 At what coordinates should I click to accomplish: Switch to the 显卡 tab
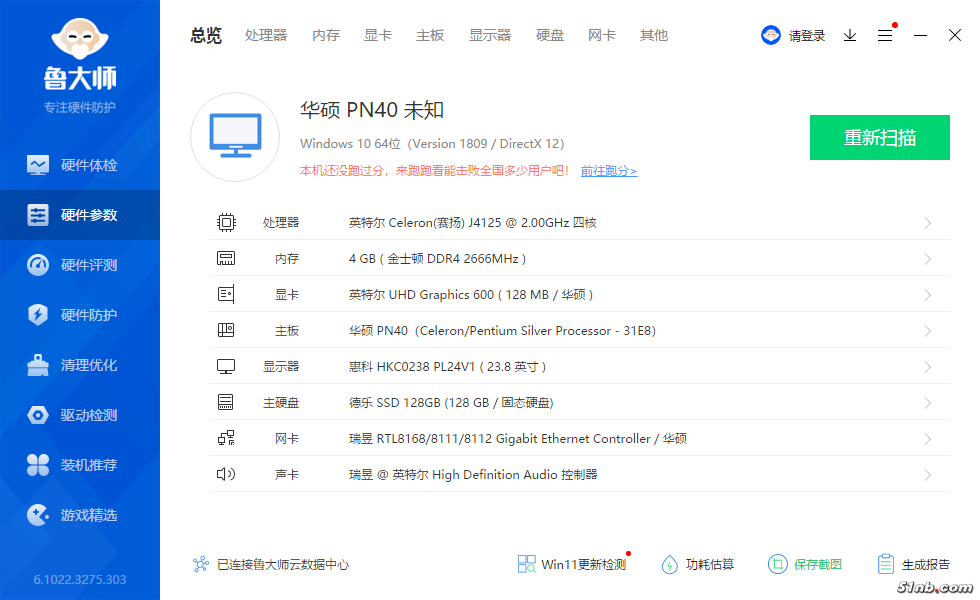click(378, 35)
